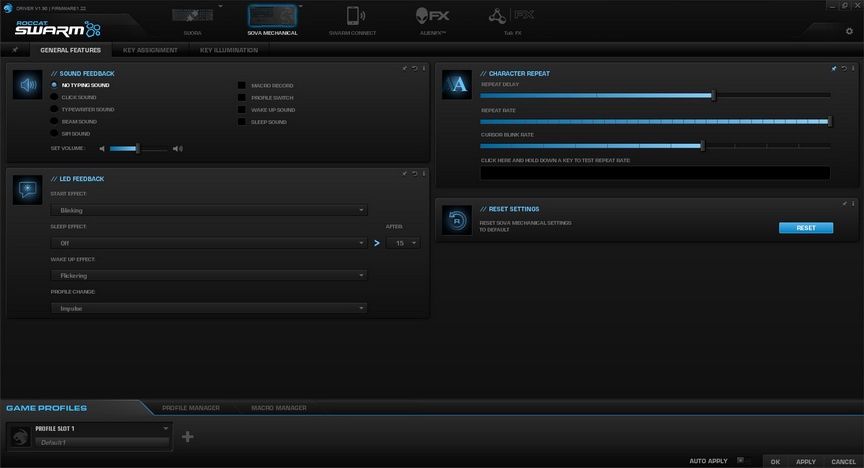Pin the Reset Settings panel
864x468 pixels.
click(844, 203)
